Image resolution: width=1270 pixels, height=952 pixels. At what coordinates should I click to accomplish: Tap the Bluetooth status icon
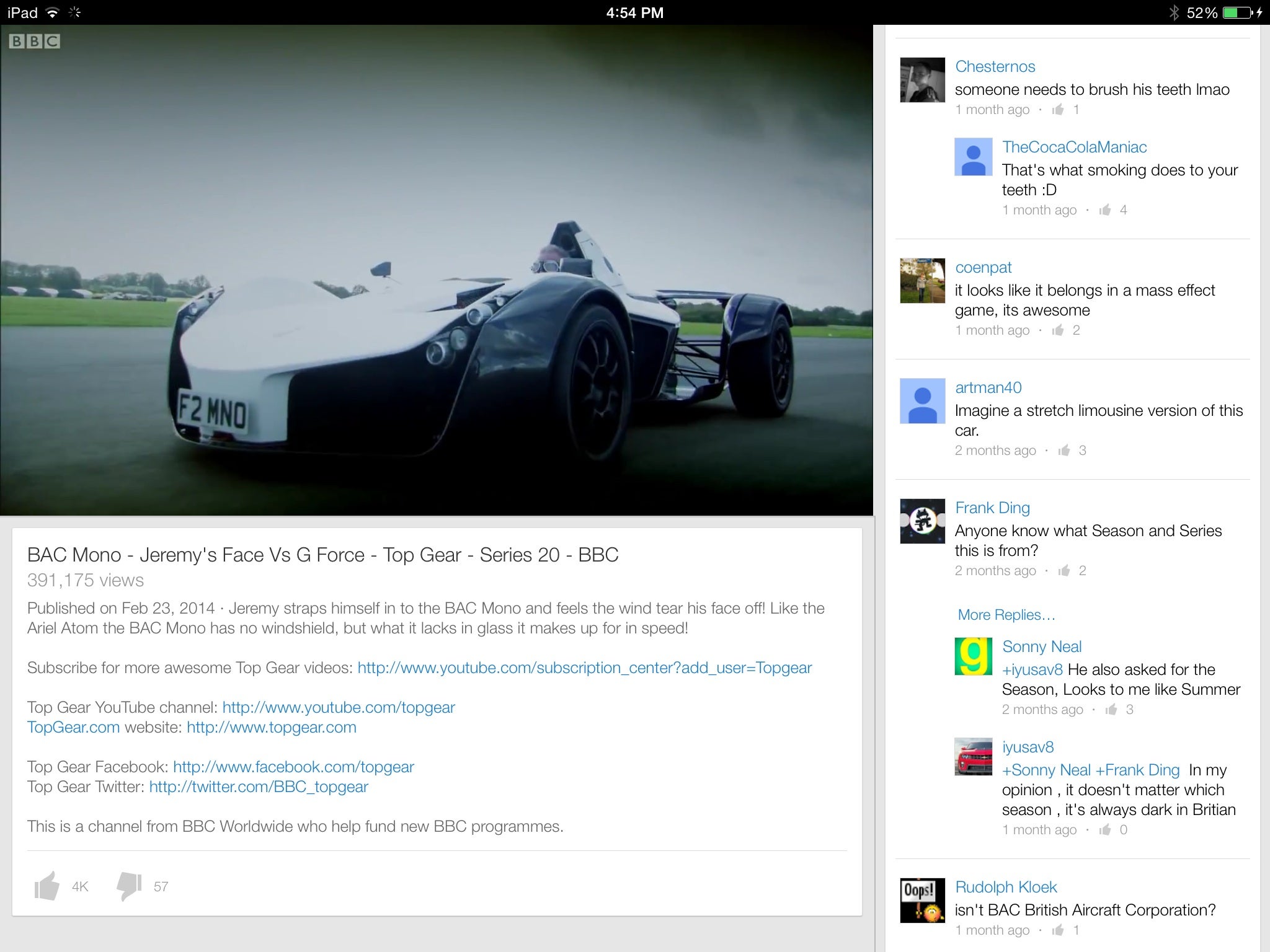(1174, 12)
